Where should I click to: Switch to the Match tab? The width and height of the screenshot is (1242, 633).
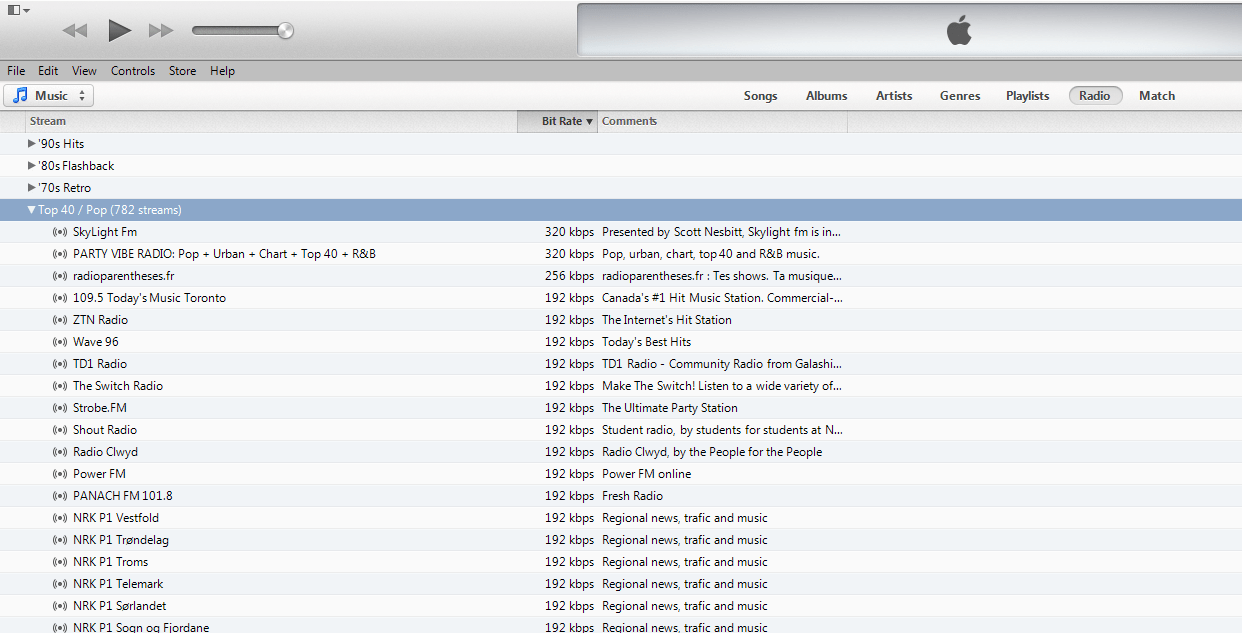(1157, 96)
